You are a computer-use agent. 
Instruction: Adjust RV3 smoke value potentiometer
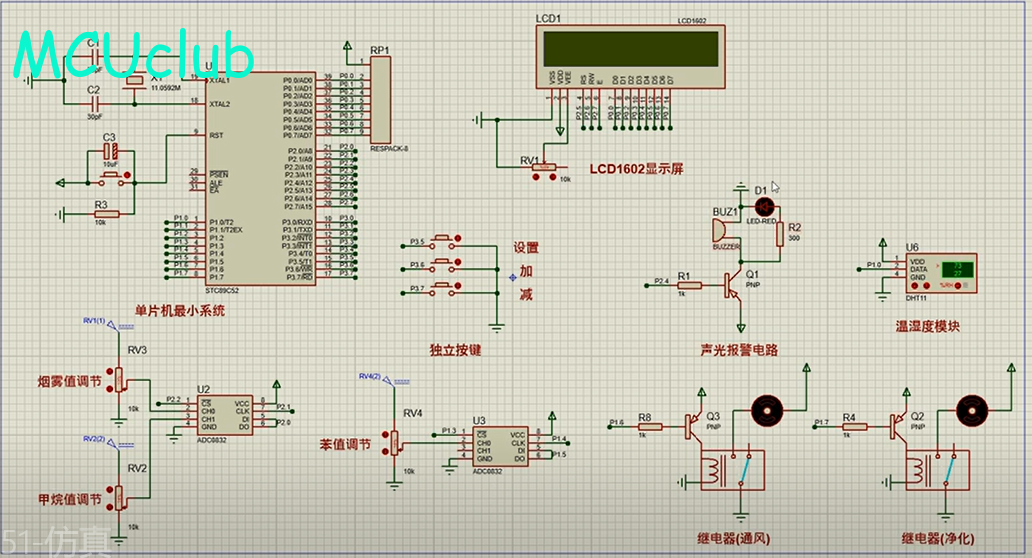click(x=118, y=379)
